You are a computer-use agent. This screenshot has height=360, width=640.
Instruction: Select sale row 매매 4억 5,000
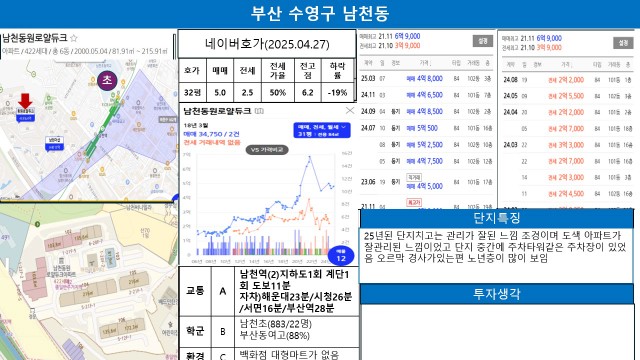pyautogui.click(x=427, y=182)
